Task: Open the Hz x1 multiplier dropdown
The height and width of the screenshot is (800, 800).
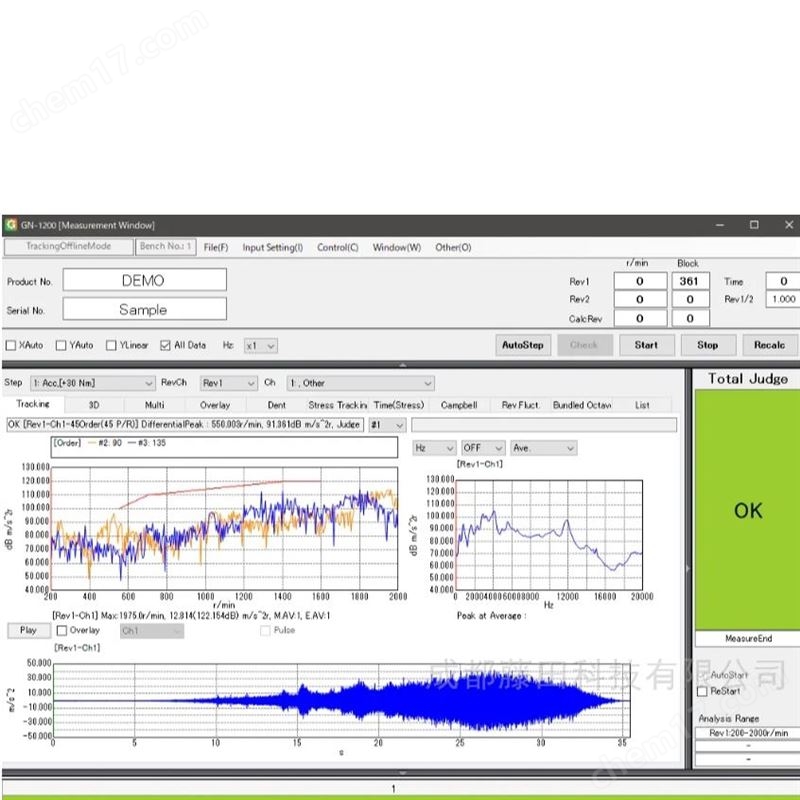Action: [261, 346]
